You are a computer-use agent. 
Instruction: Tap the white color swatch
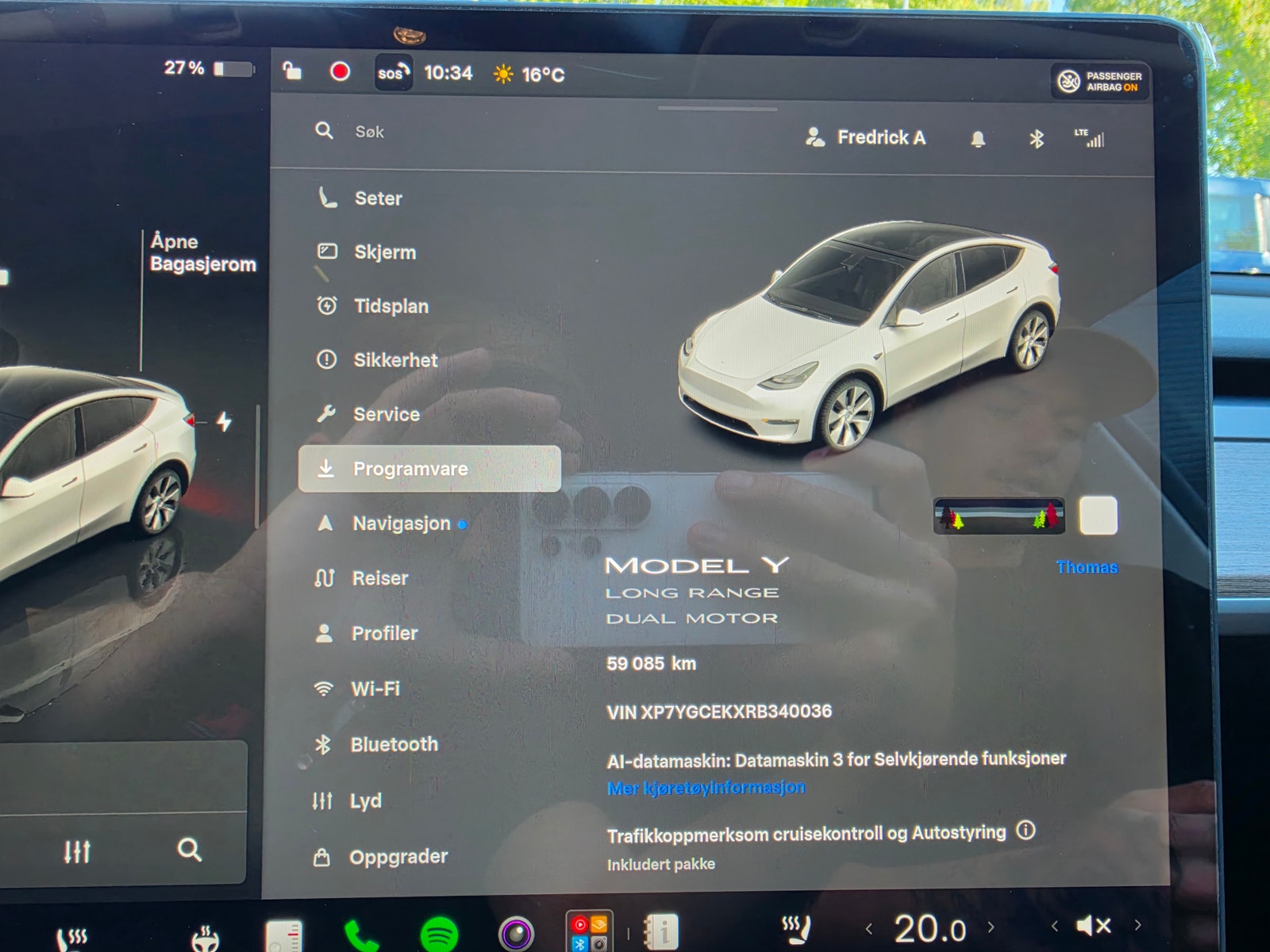(1099, 516)
